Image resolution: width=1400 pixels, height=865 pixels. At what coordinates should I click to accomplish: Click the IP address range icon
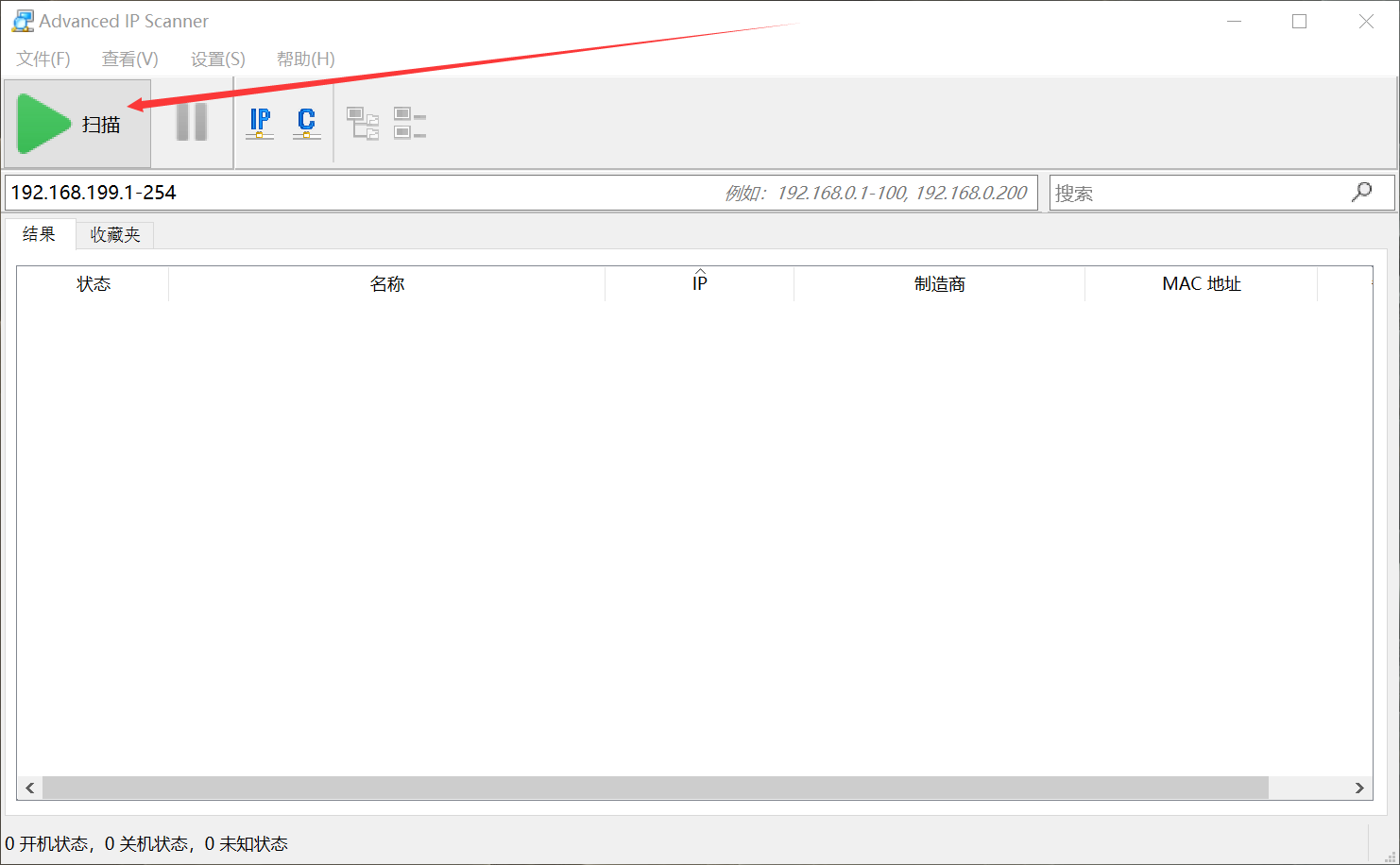tap(260, 124)
